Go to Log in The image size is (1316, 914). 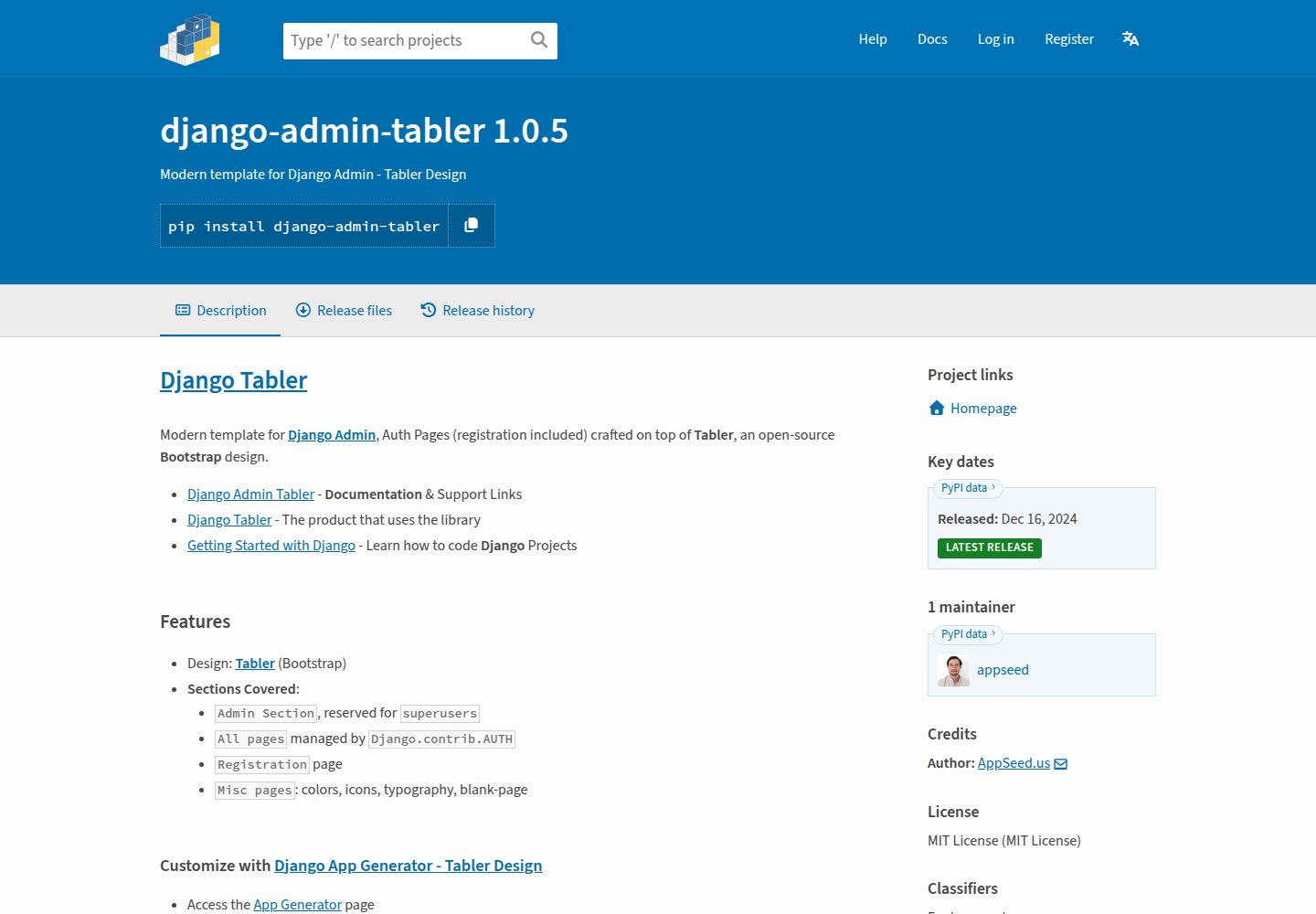tap(995, 39)
